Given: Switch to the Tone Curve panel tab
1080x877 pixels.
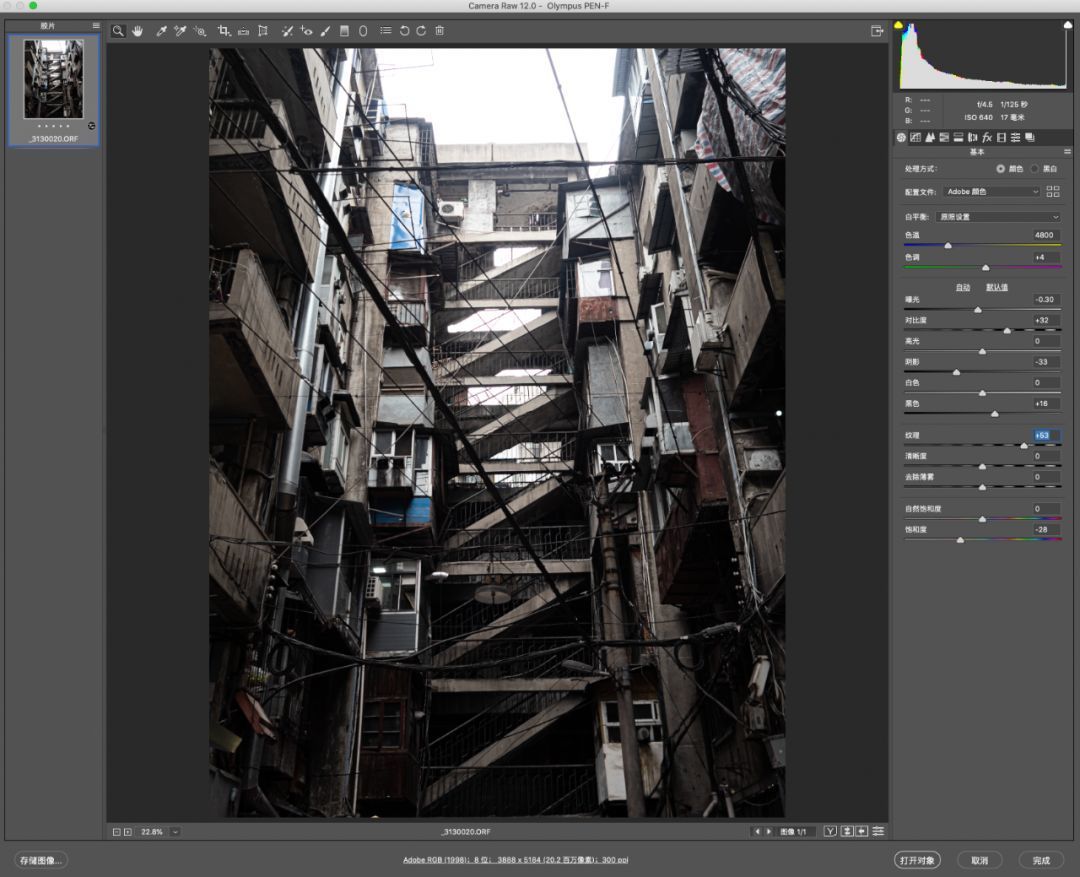Looking at the screenshot, I should click(915, 137).
